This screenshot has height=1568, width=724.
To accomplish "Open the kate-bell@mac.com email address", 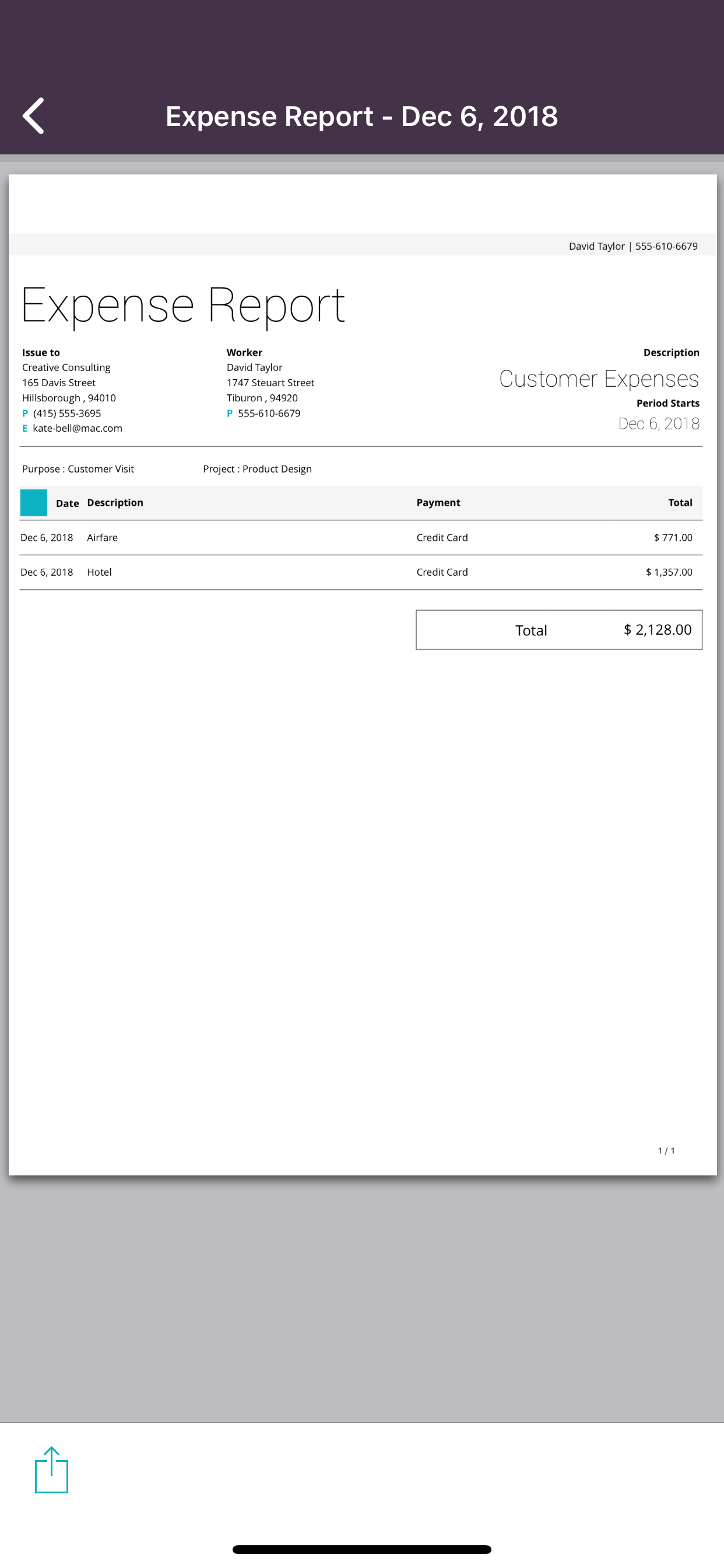I will pos(78,429).
